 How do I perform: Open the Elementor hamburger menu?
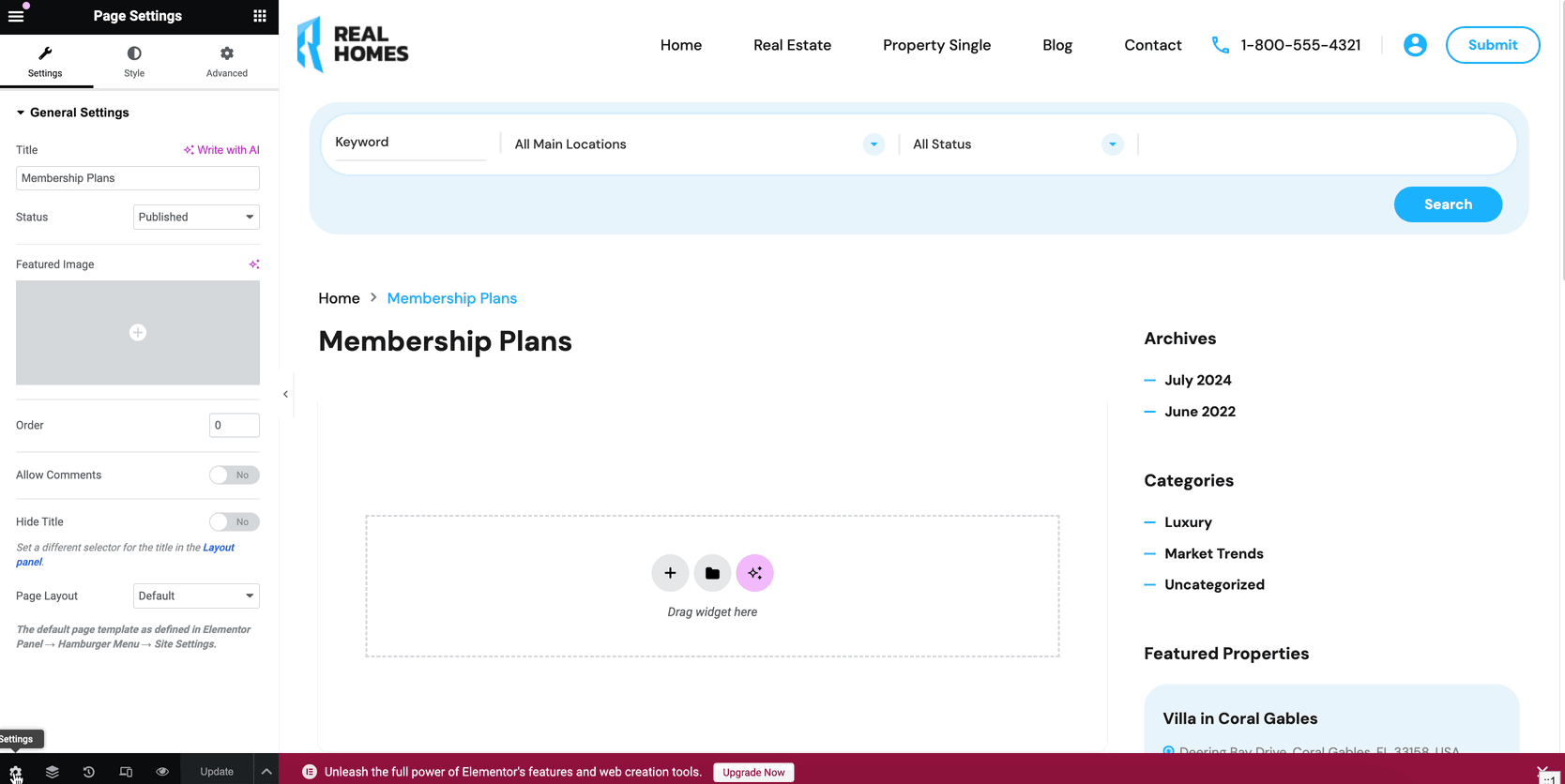pyautogui.click(x=16, y=16)
